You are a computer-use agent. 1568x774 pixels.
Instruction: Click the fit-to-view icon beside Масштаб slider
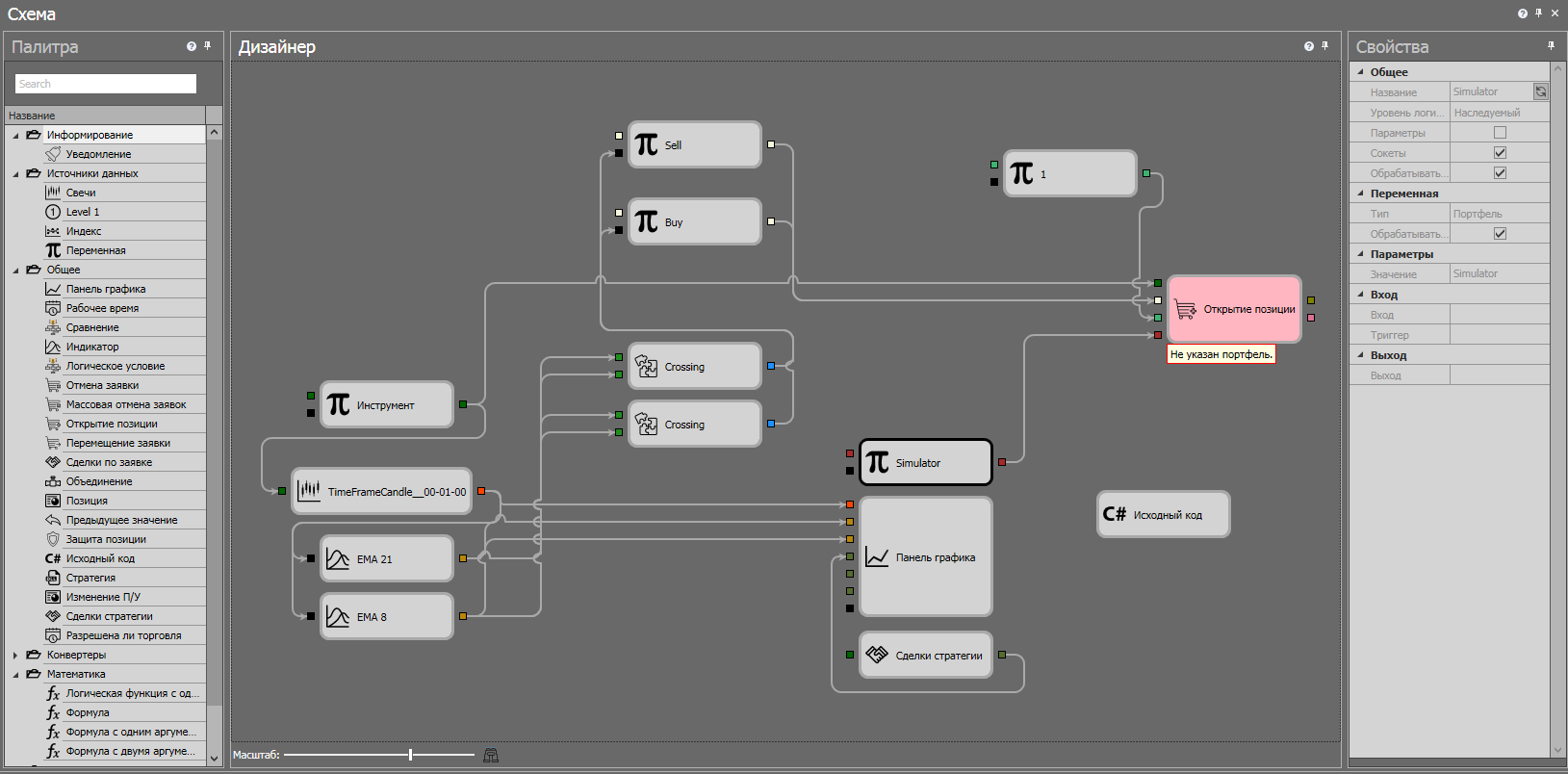click(x=491, y=755)
